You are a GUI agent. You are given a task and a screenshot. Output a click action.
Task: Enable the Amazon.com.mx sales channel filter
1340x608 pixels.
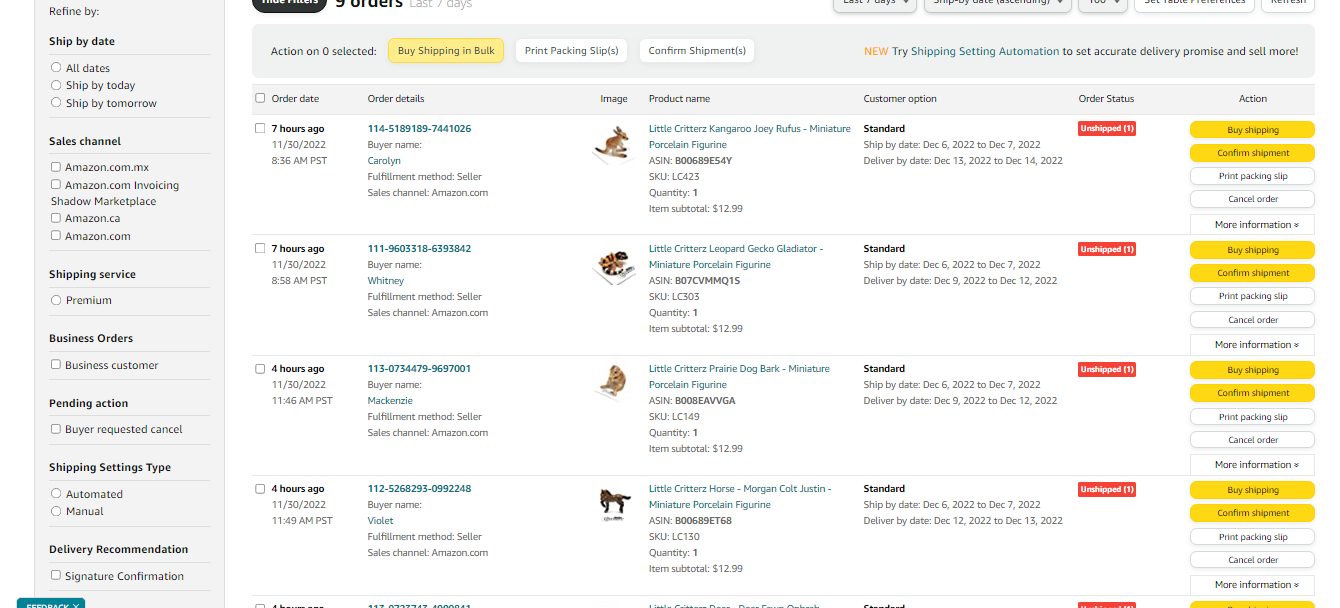(x=56, y=167)
